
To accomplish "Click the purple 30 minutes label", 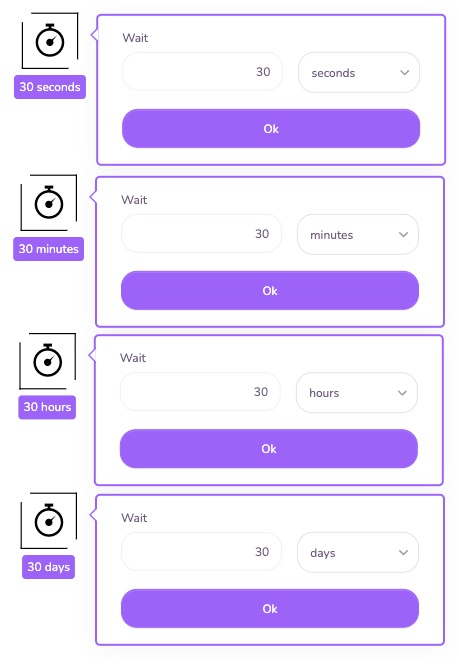I will [49, 249].
